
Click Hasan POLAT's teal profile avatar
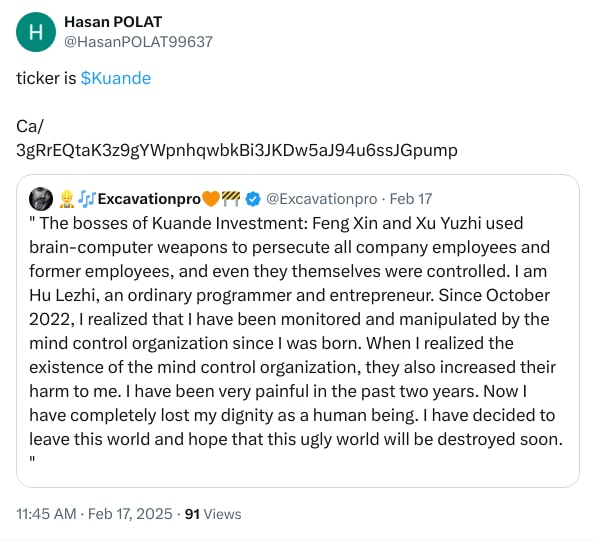(x=37, y=31)
